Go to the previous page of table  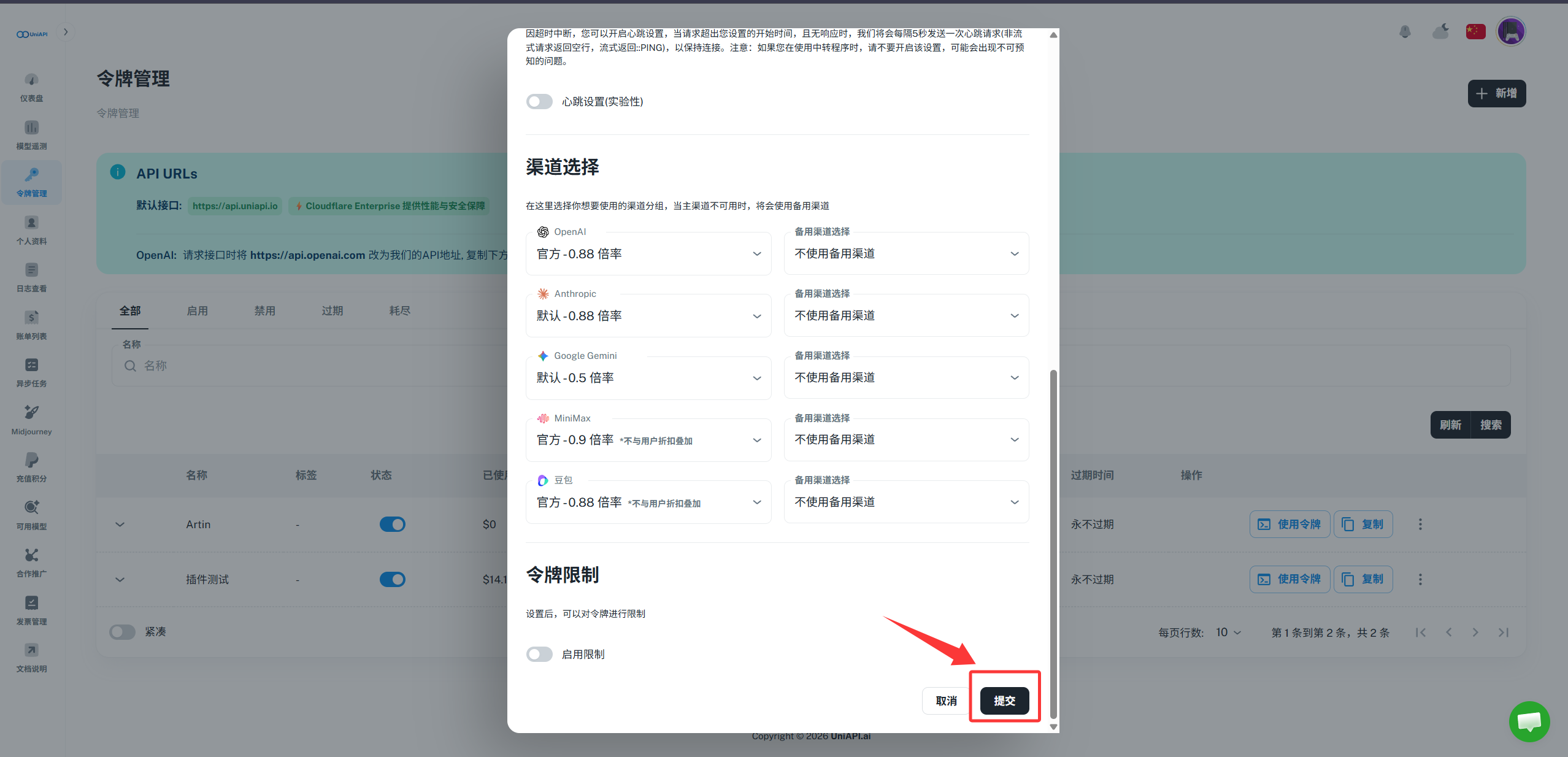tap(1448, 632)
